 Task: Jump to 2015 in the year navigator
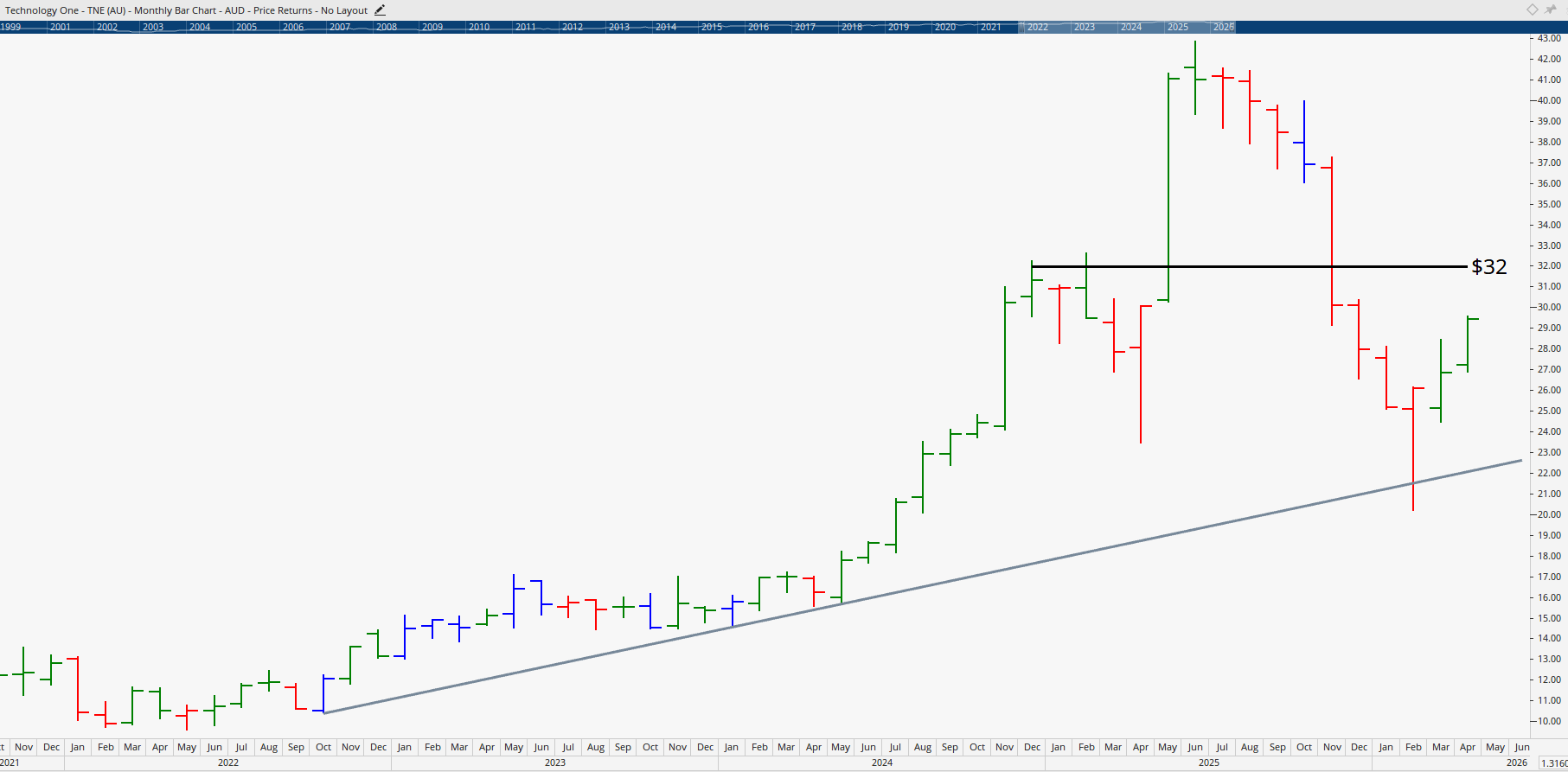[x=712, y=27]
